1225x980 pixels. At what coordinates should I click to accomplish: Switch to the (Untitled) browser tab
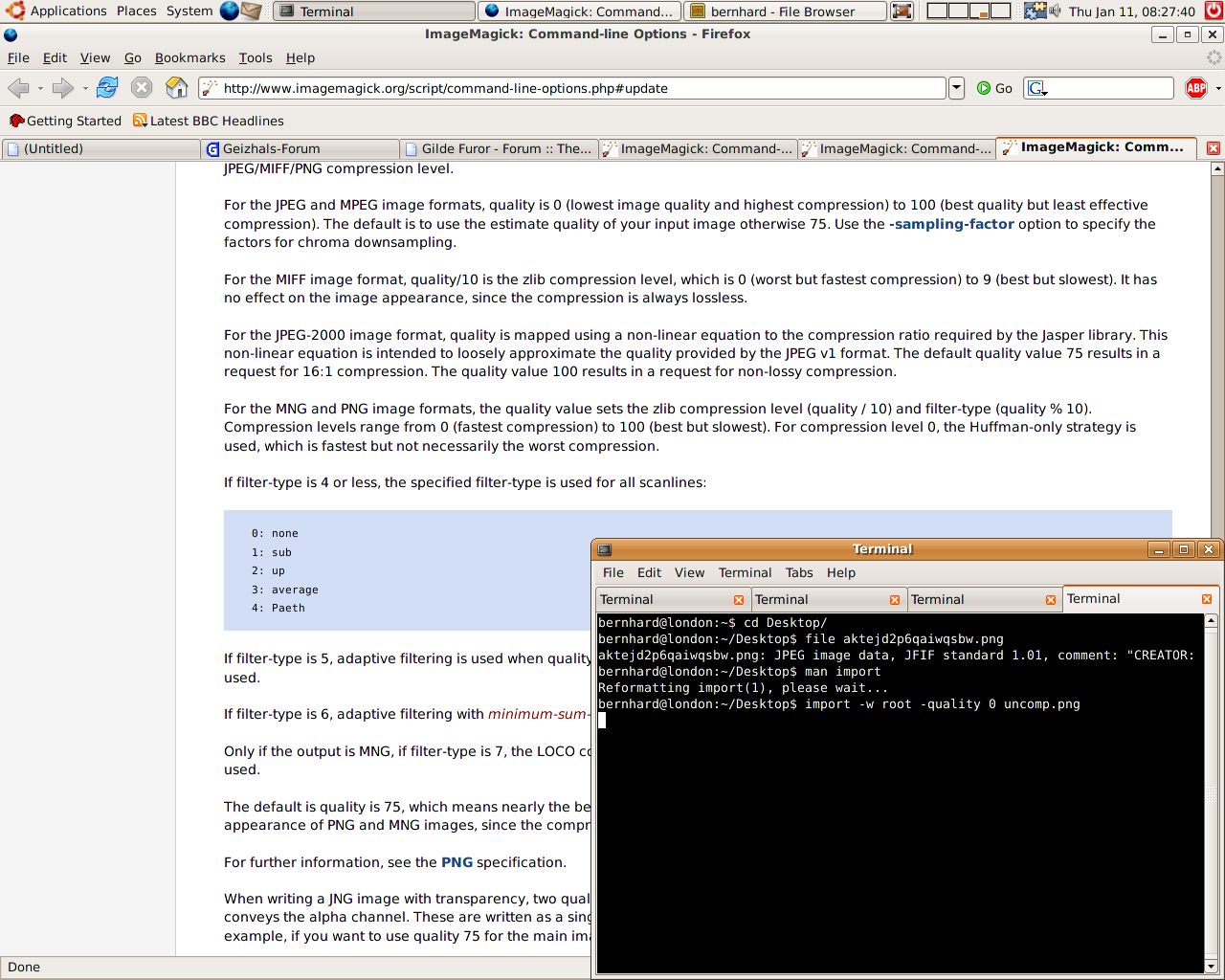click(100, 148)
